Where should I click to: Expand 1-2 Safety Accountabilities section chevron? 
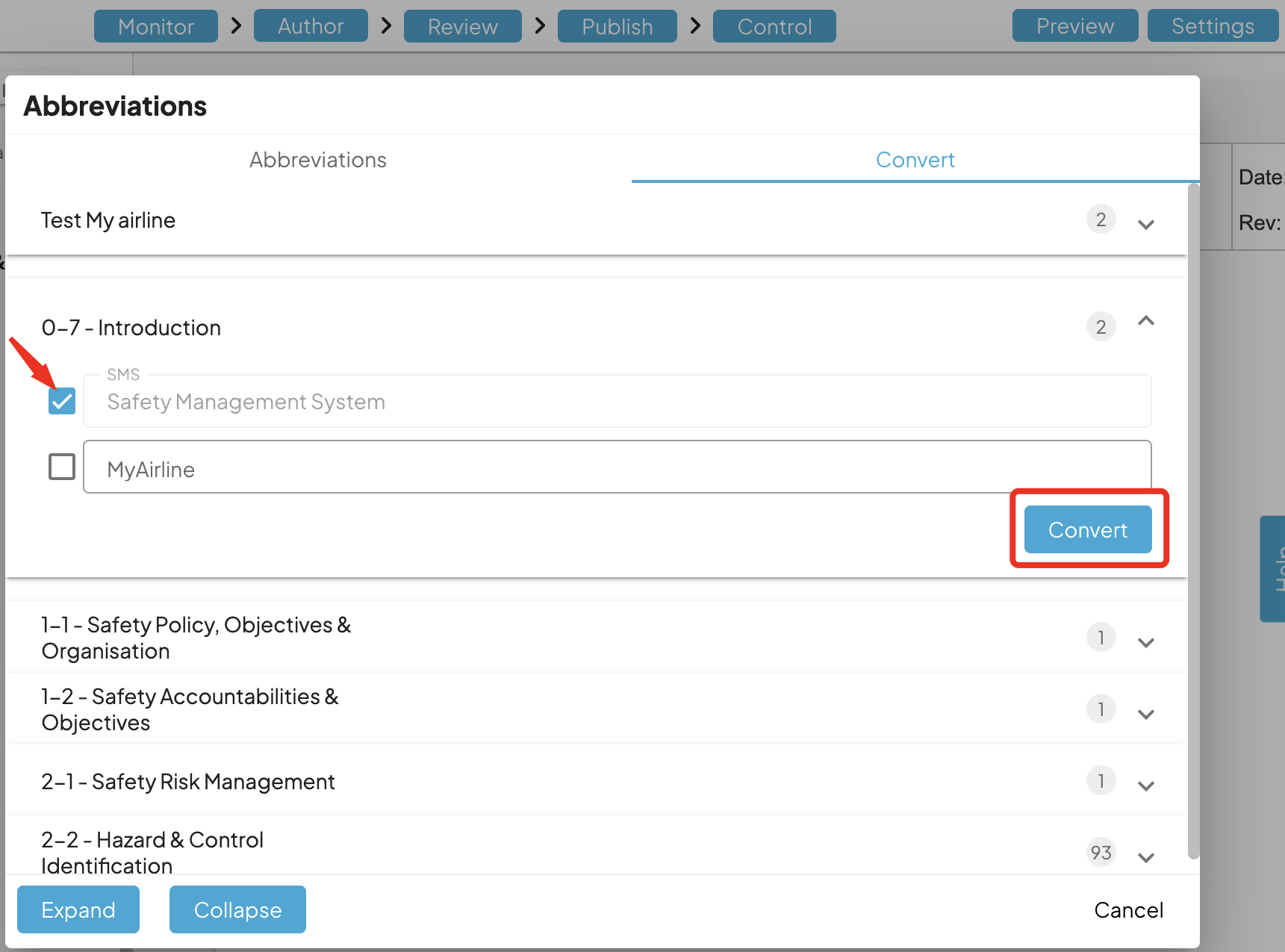[1145, 714]
